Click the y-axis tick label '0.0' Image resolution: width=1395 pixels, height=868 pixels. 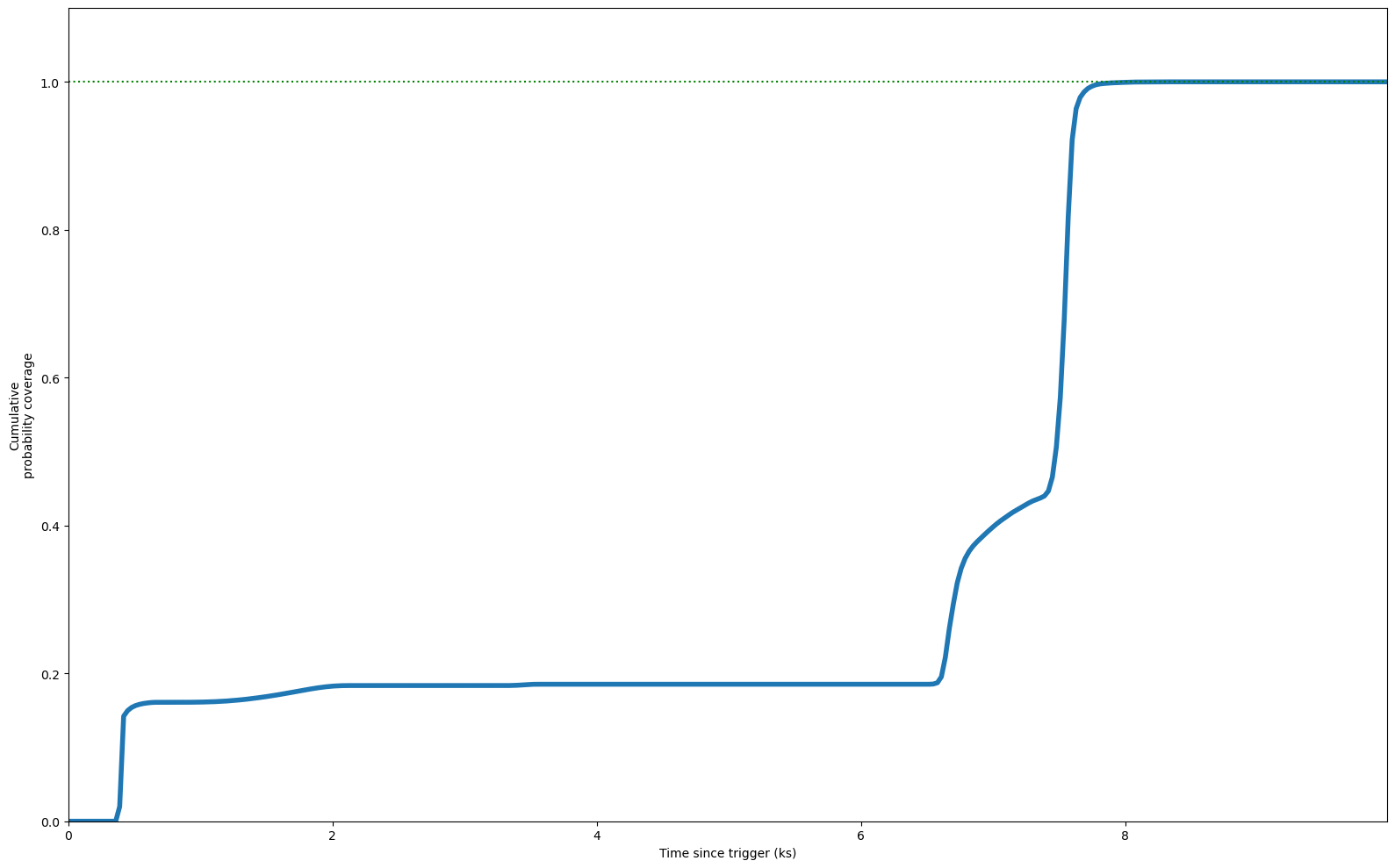pyautogui.click(x=49, y=822)
